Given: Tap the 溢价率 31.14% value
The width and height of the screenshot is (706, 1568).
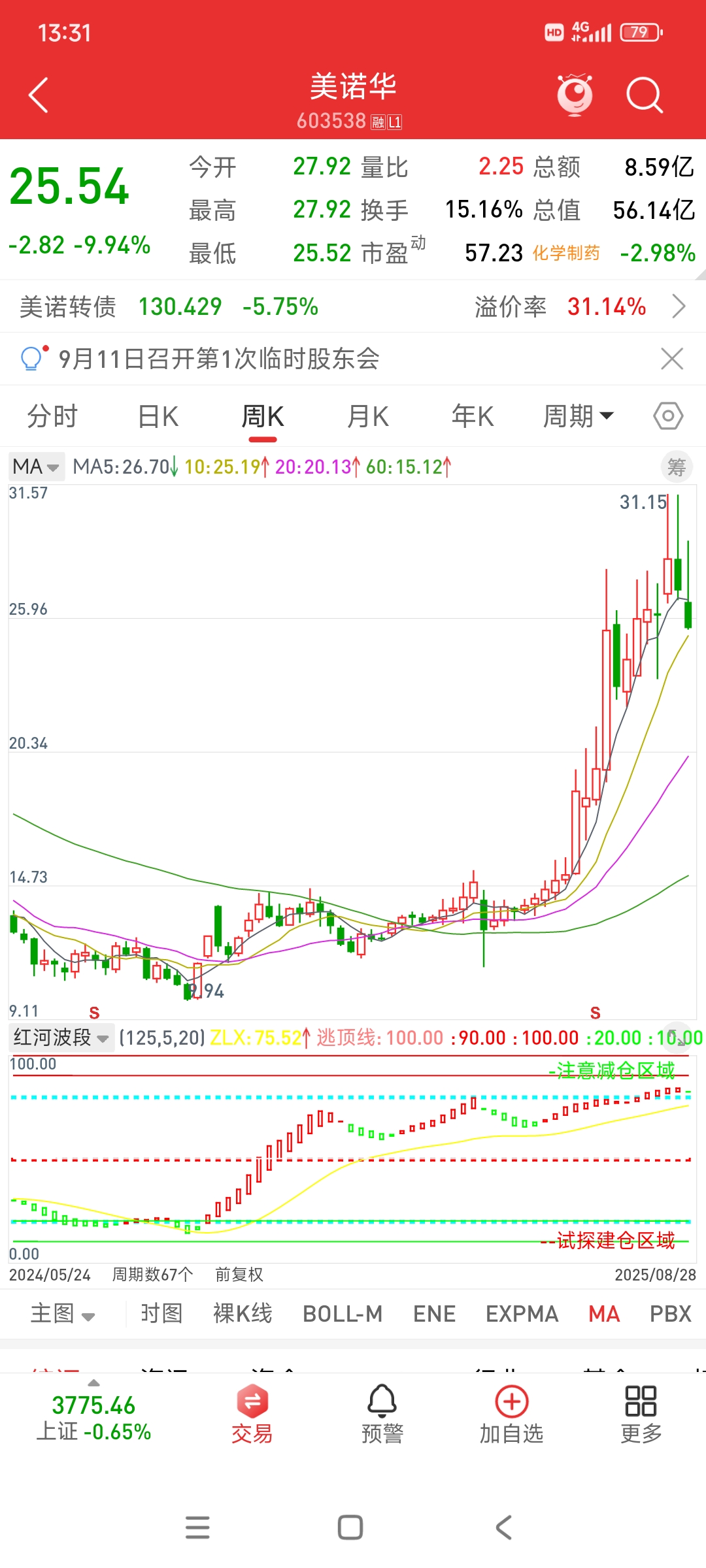Looking at the screenshot, I should tap(607, 306).
